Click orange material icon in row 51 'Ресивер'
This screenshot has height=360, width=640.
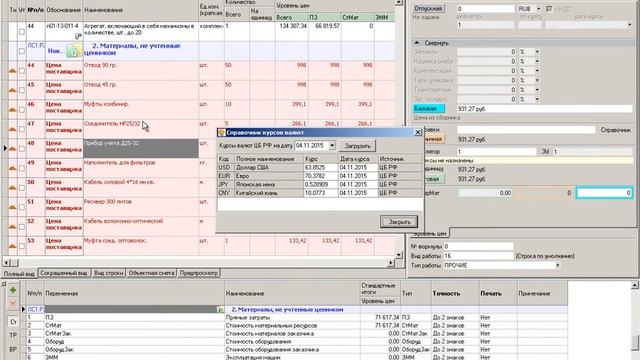(13, 207)
